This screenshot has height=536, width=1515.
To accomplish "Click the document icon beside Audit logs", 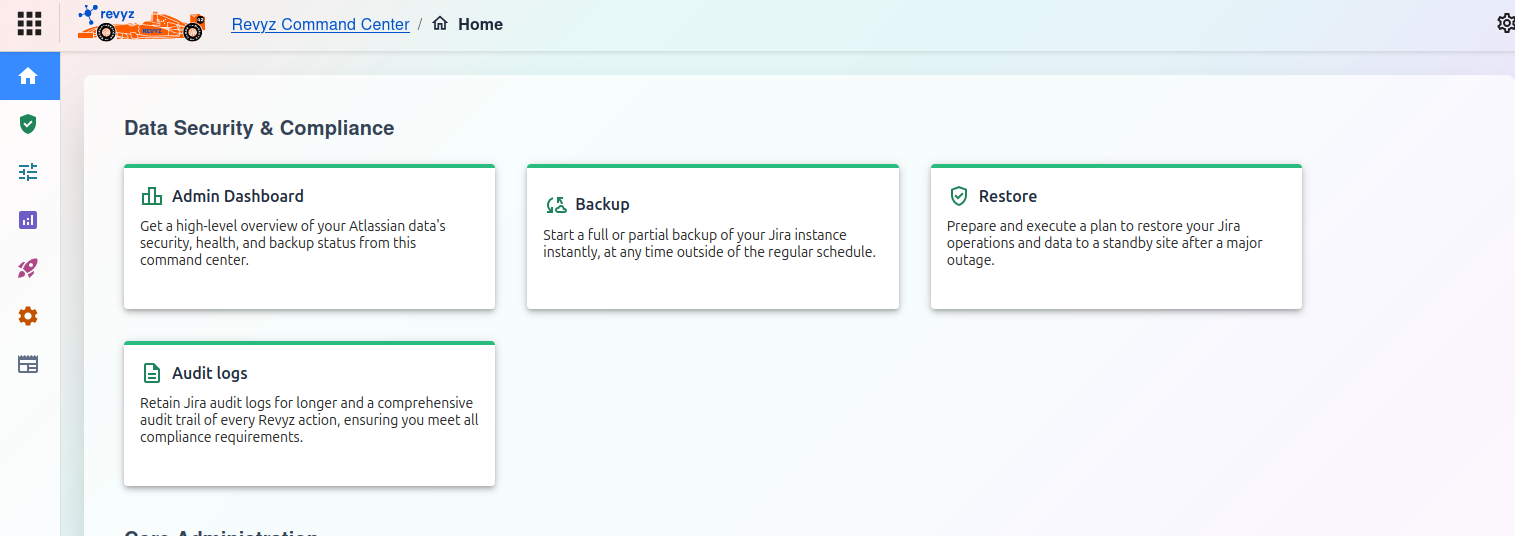I will 151,373.
